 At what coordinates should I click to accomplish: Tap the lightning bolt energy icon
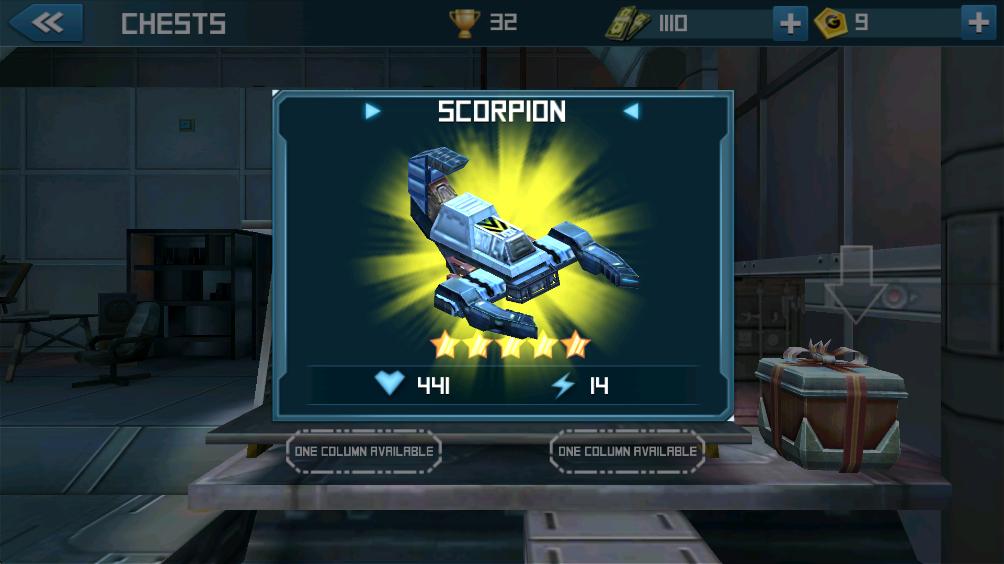tap(563, 385)
